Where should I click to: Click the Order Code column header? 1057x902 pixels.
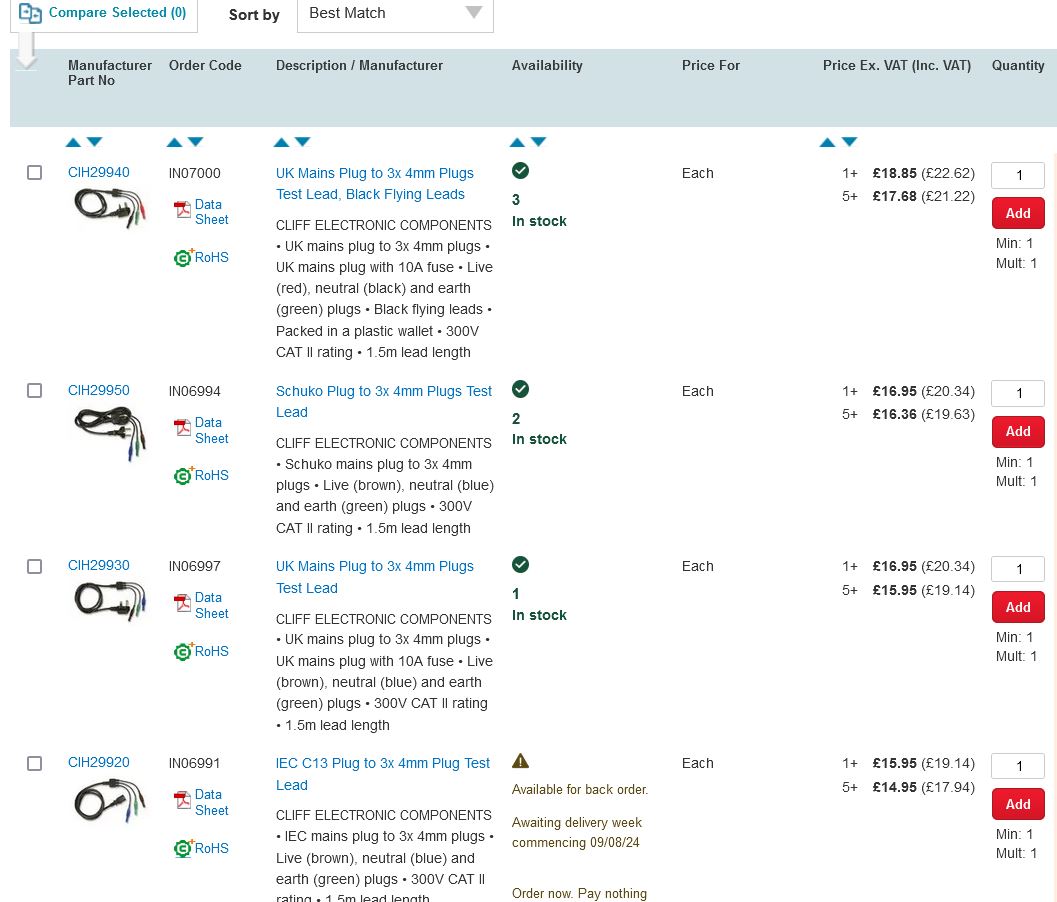tap(205, 65)
